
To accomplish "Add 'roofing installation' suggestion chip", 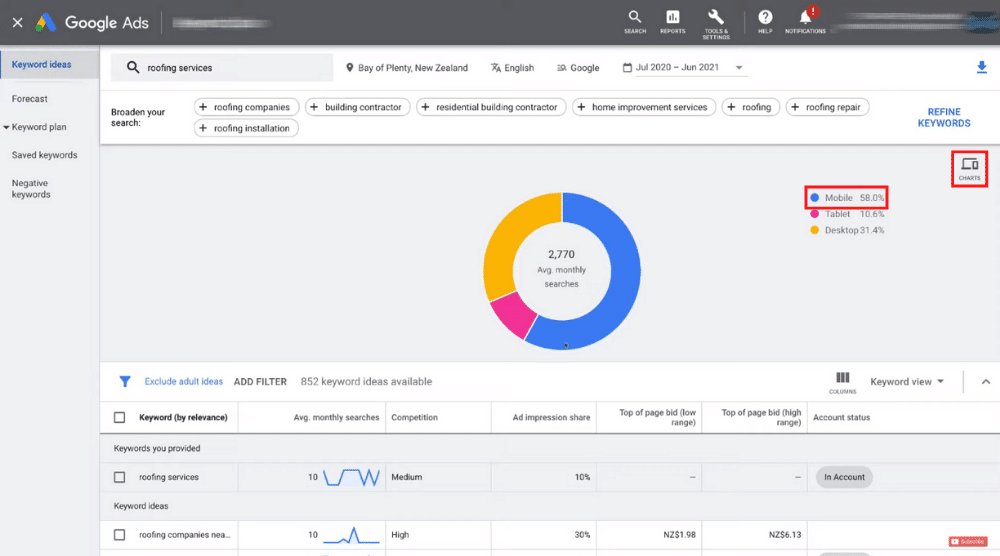I will 246,128.
